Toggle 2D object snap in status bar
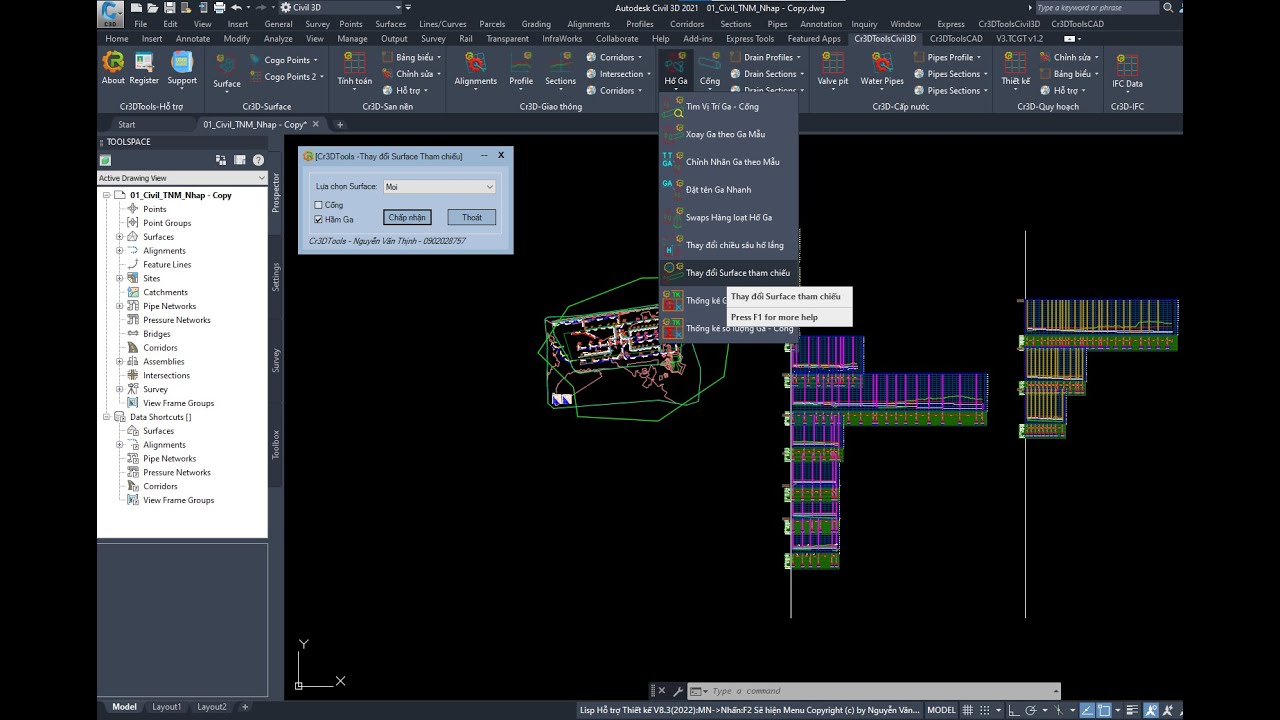This screenshot has width=1280, height=720. pos(1104,710)
